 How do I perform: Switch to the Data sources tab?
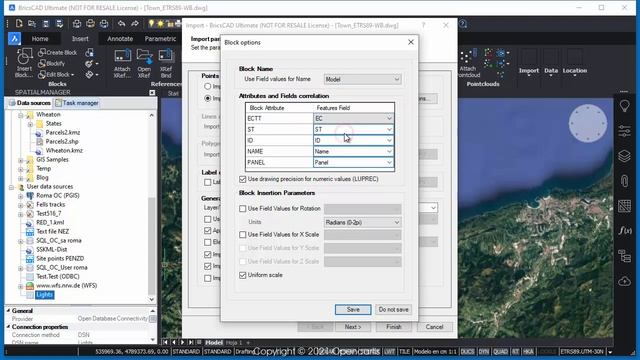tap(29, 103)
